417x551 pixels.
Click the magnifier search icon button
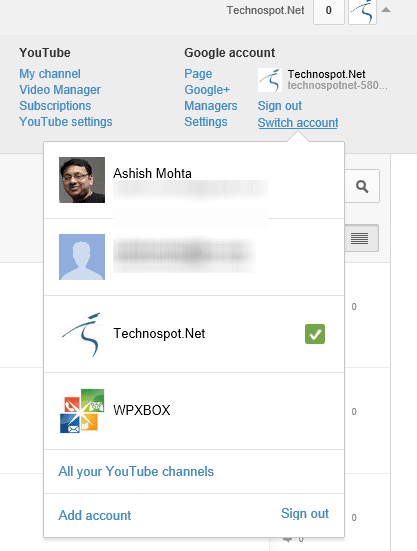[x=362, y=186]
